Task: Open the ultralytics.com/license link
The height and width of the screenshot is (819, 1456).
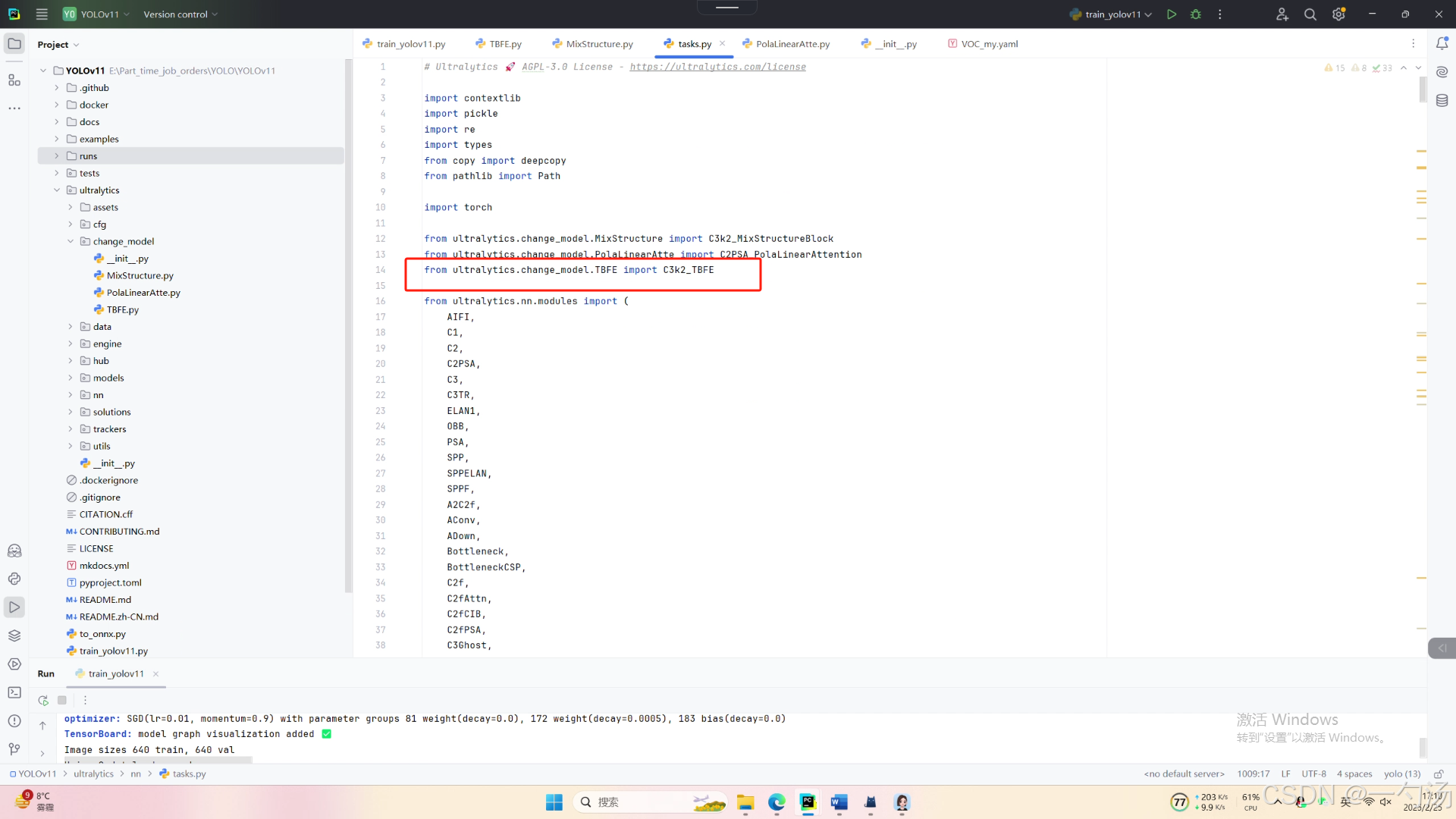Action: 717,67
